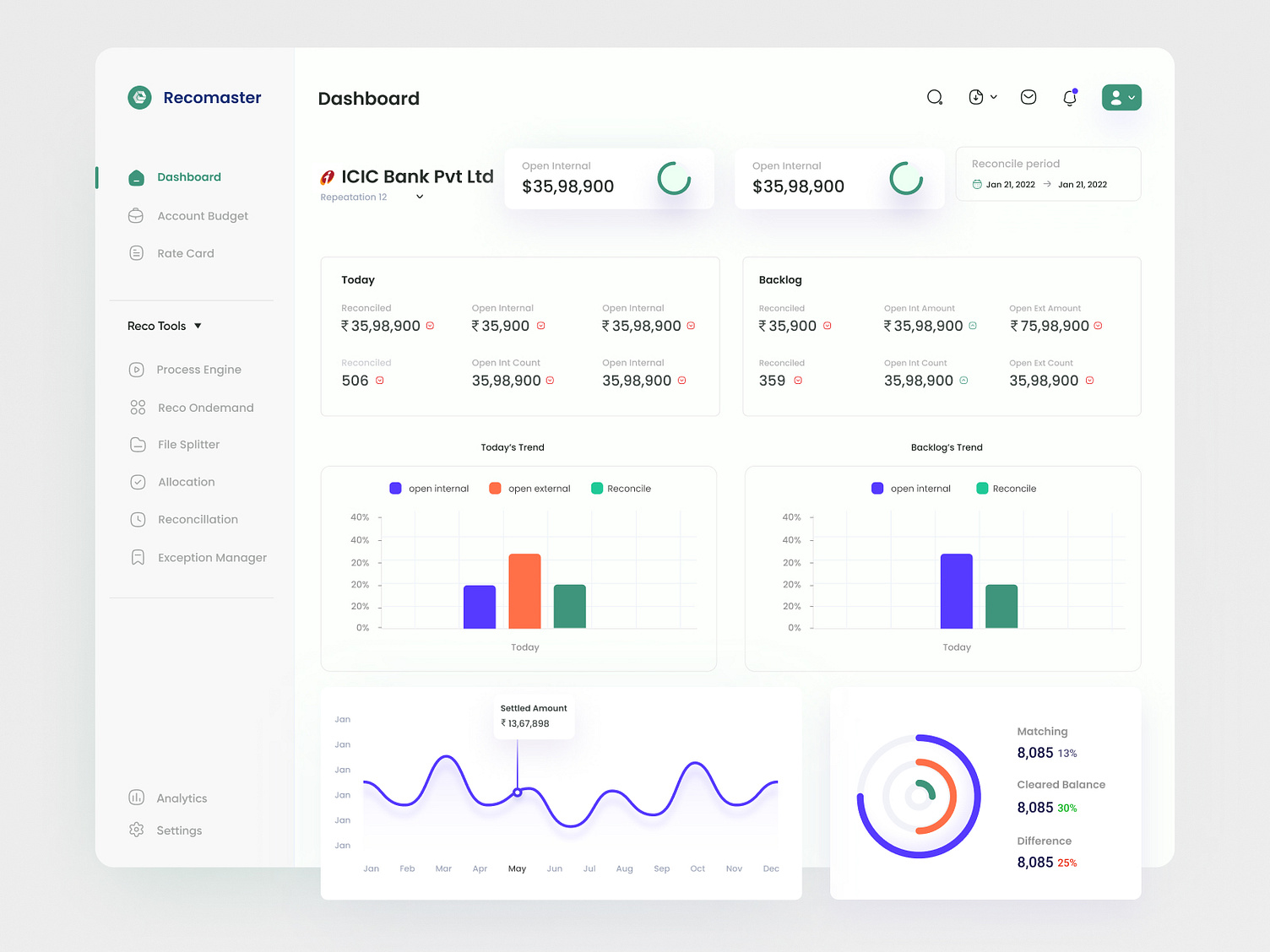Select Rate Card from the sidebar

tap(185, 253)
